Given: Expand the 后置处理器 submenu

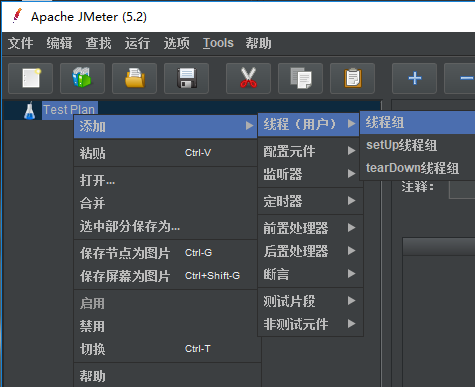Looking at the screenshot, I should (x=310, y=251).
